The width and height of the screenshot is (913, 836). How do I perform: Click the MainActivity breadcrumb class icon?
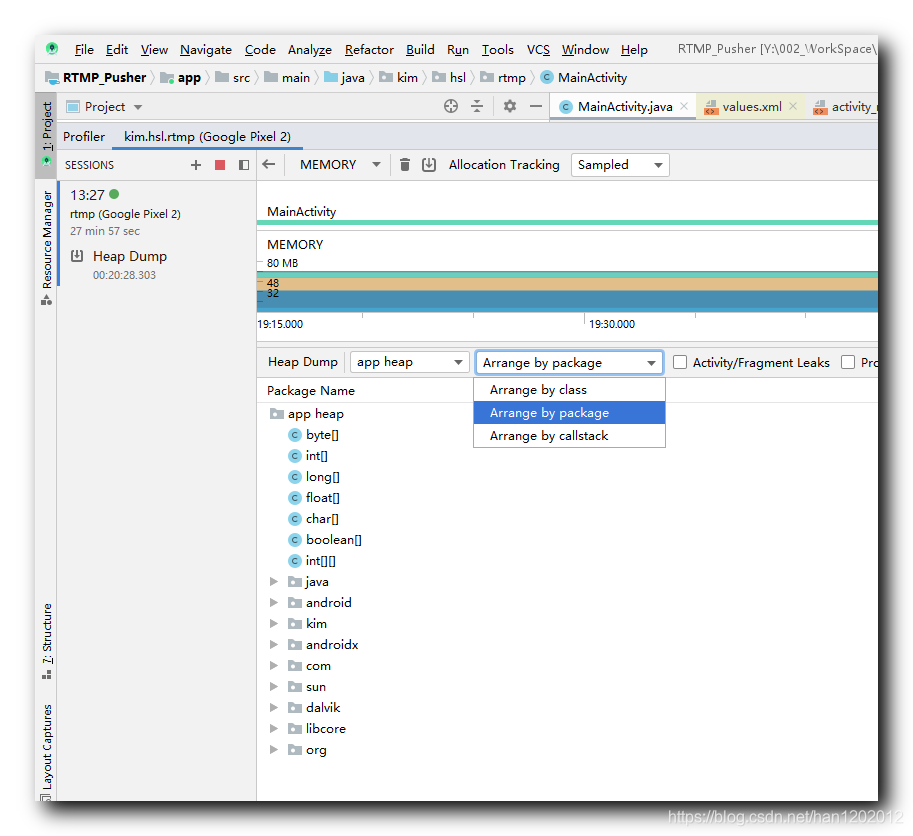tap(547, 77)
